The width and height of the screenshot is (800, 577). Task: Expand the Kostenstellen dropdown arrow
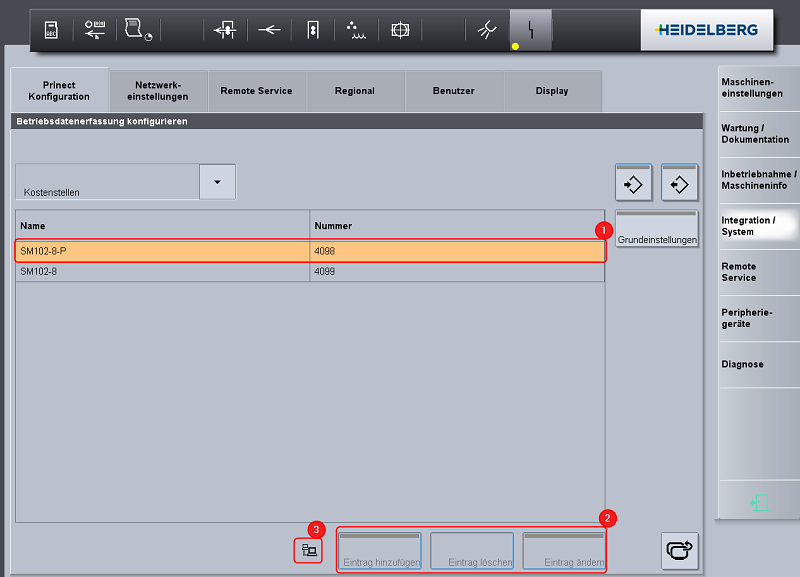click(x=218, y=181)
